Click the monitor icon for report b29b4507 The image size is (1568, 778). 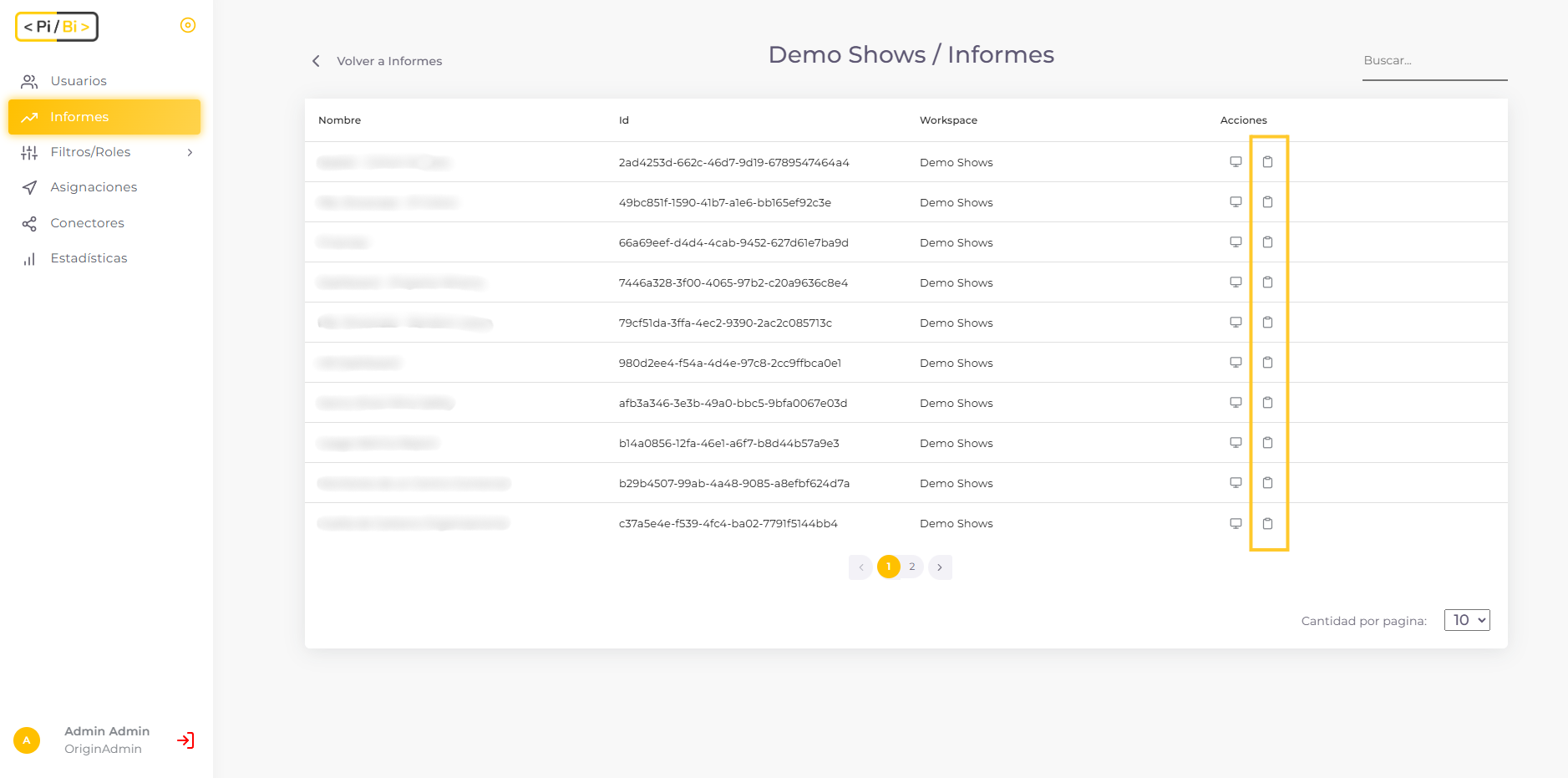click(x=1236, y=483)
